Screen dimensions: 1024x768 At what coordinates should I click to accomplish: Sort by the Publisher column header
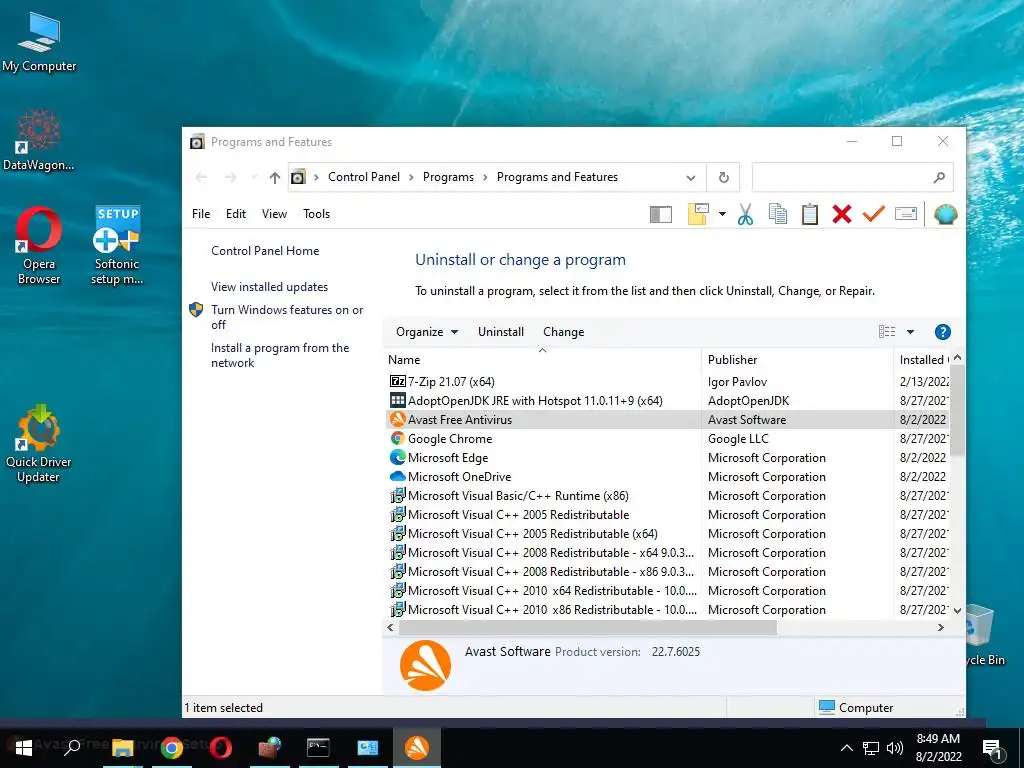(797, 360)
